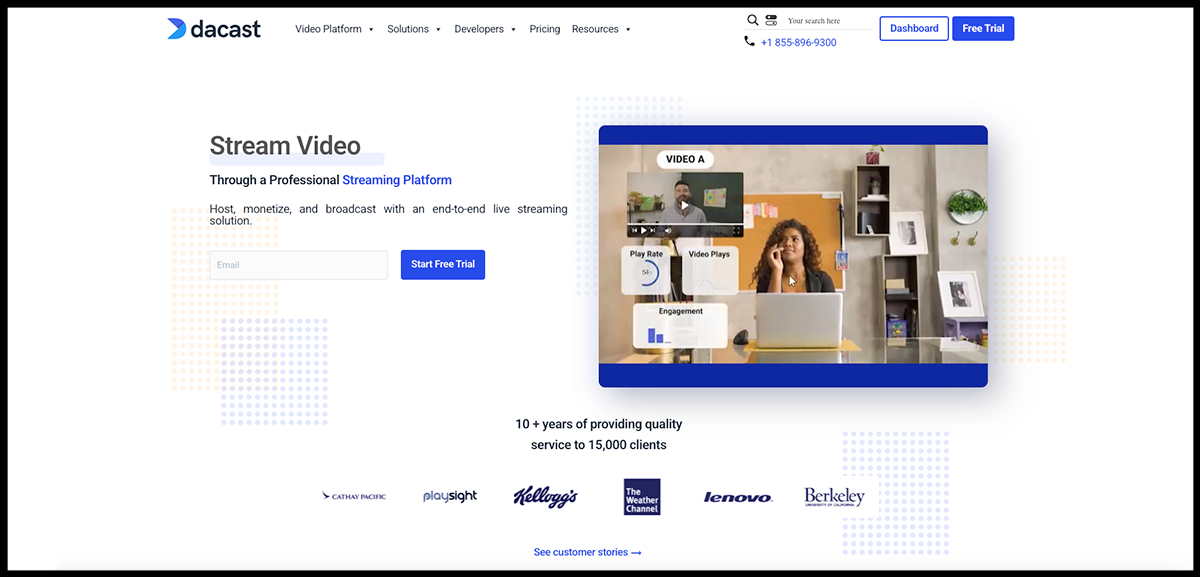Click the fullscreen icon in mini player
Image resolution: width=1200 pixels, height=577 pixels.
(738, 231)
